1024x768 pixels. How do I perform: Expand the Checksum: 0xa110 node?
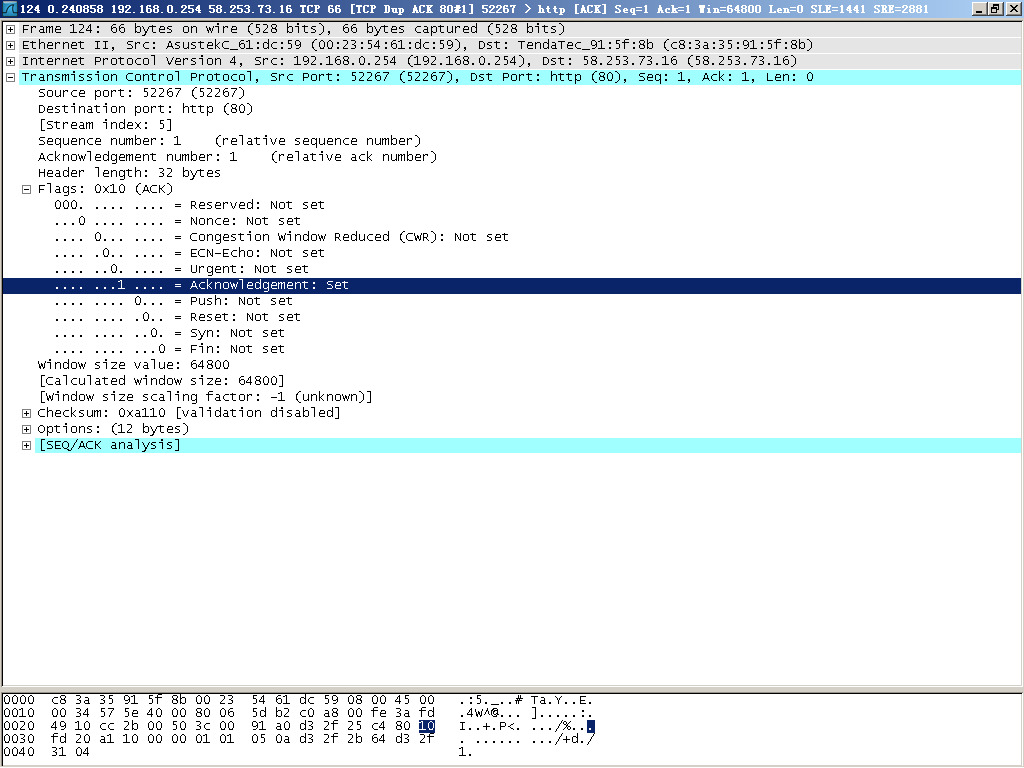click(26, 413)
